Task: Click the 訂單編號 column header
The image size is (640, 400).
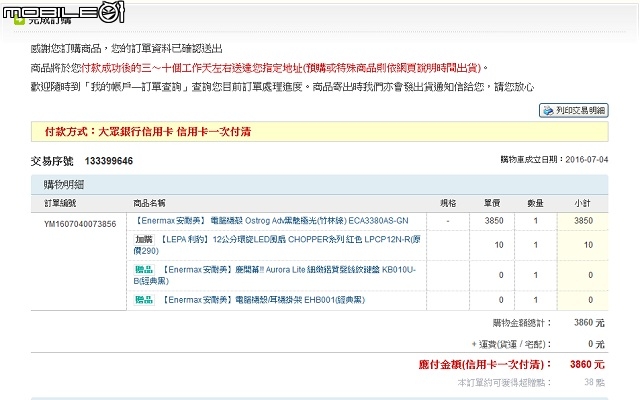Action: (60, 203)
